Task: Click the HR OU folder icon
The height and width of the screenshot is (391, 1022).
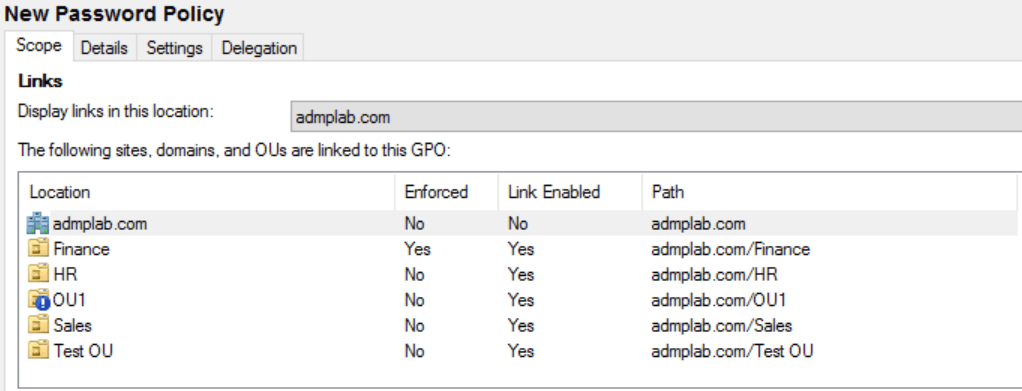Action: coord(40,274)
